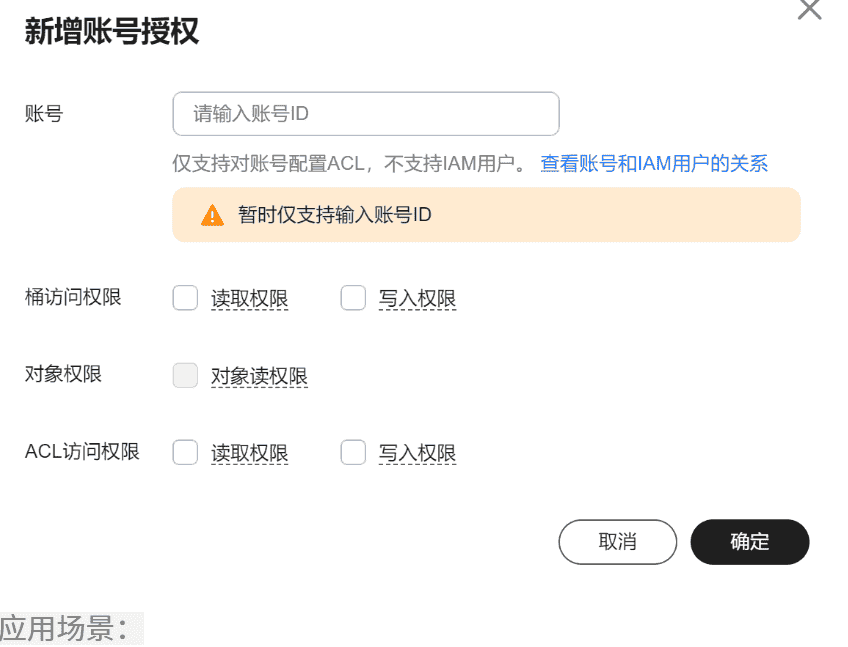Click the 取消 cancel button
The height and width of the screenshot is (647, 848).
(617, 542)
